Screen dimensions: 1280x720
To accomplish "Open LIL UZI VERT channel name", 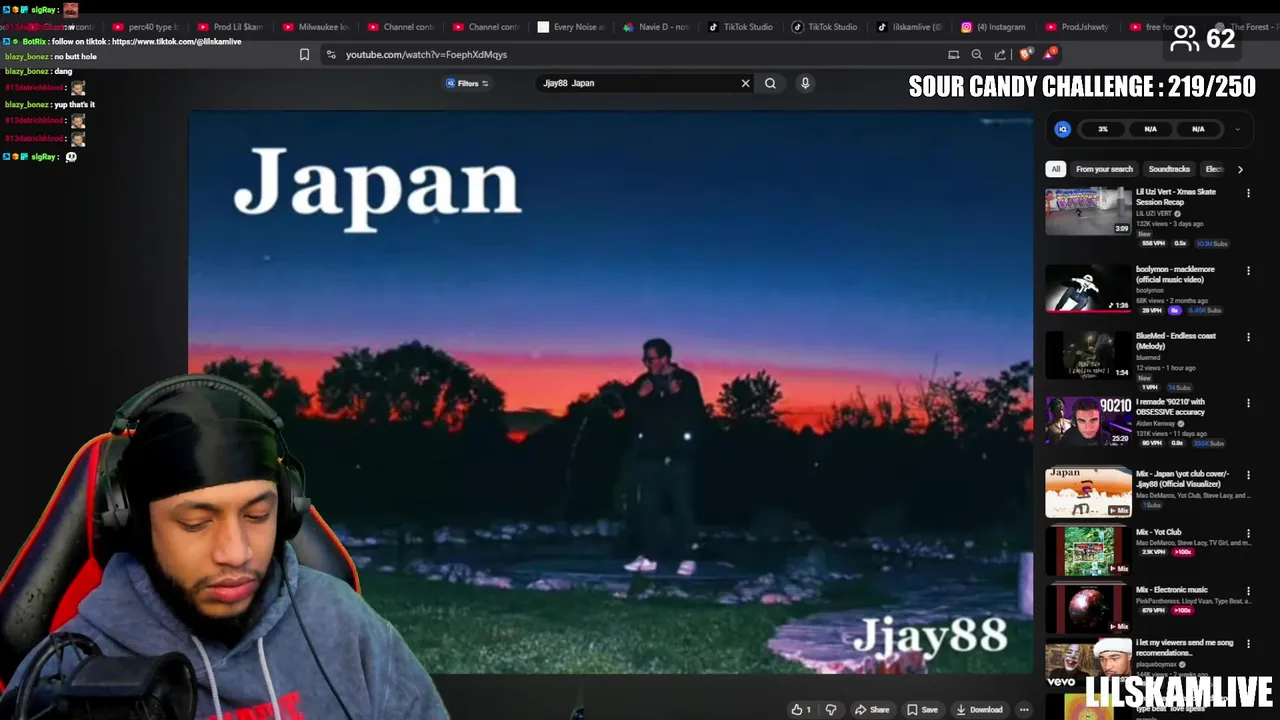I will 1156,213.
